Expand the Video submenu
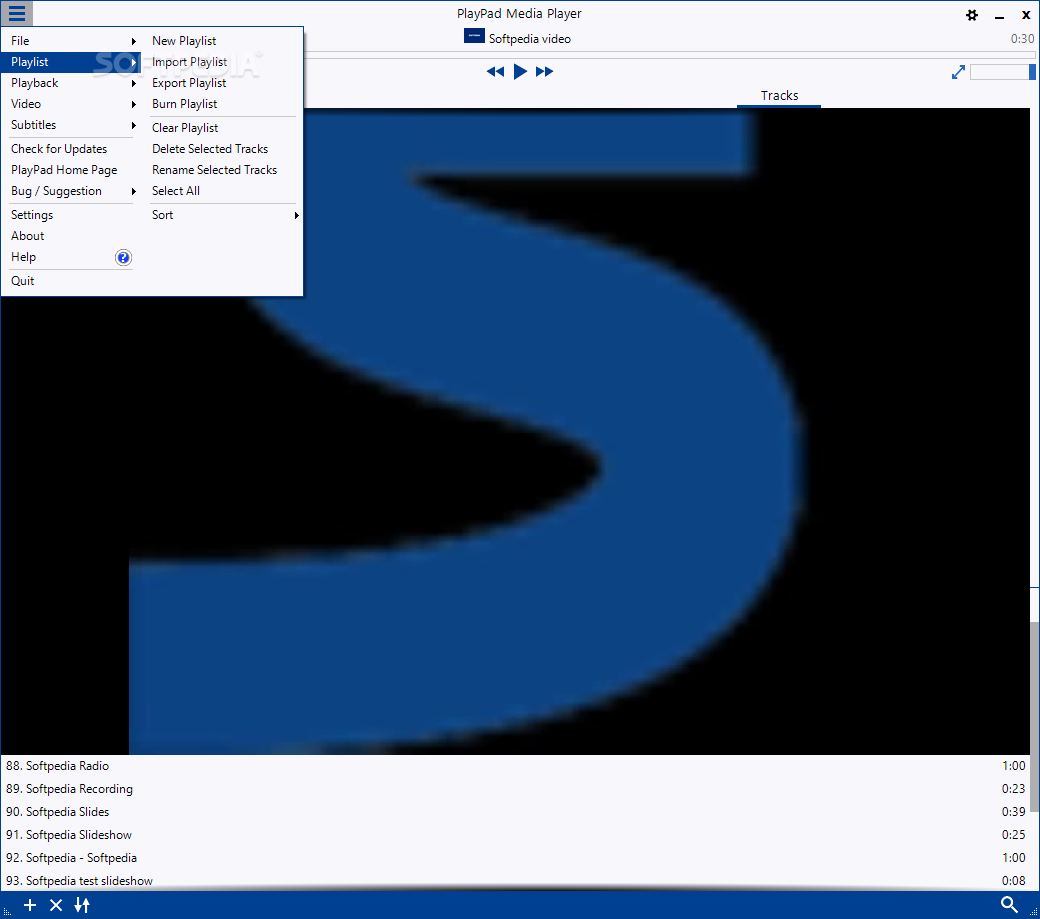 point(72,104)
